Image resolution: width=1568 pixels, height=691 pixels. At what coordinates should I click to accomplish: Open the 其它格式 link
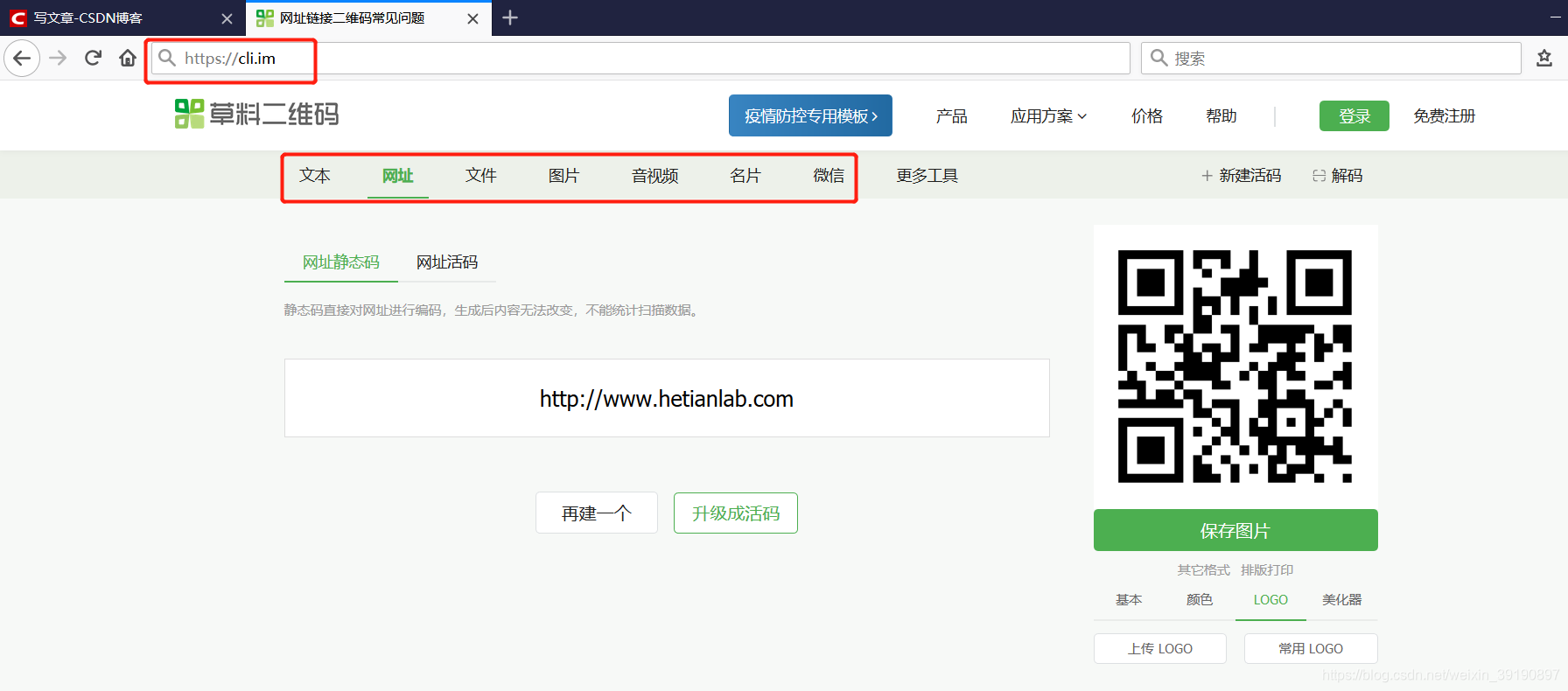click(x=1203, y=569)
